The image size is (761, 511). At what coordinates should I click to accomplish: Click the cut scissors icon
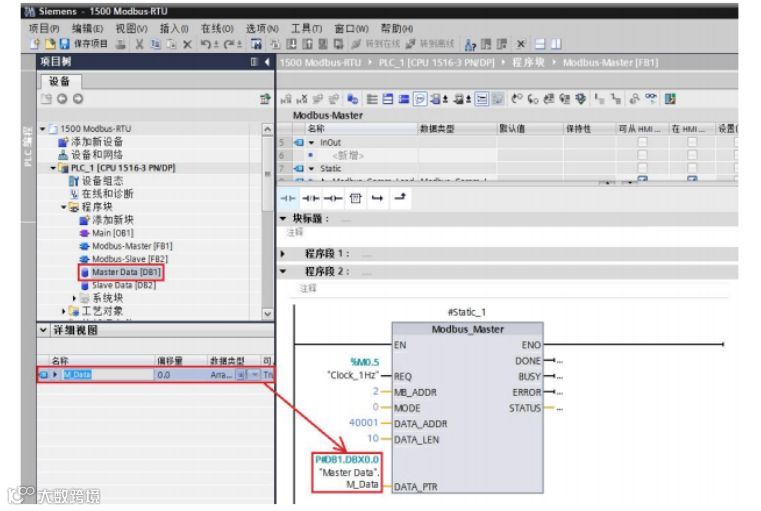(139, 45)
